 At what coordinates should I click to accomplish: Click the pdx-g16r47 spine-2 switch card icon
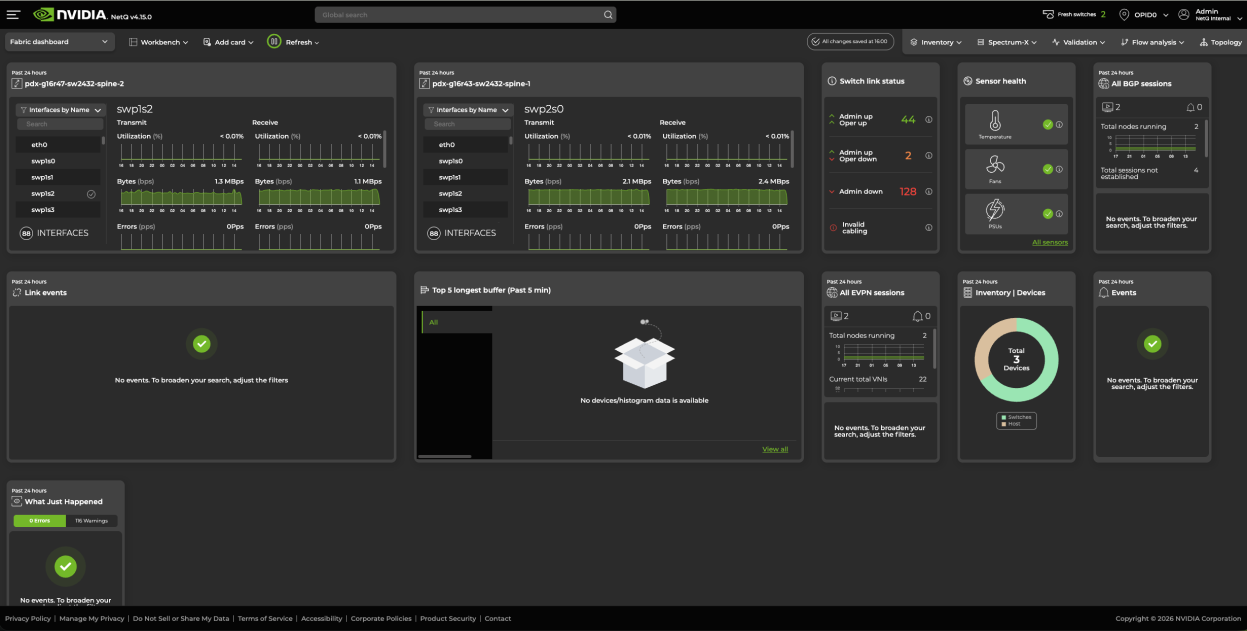tap(17, 84)
